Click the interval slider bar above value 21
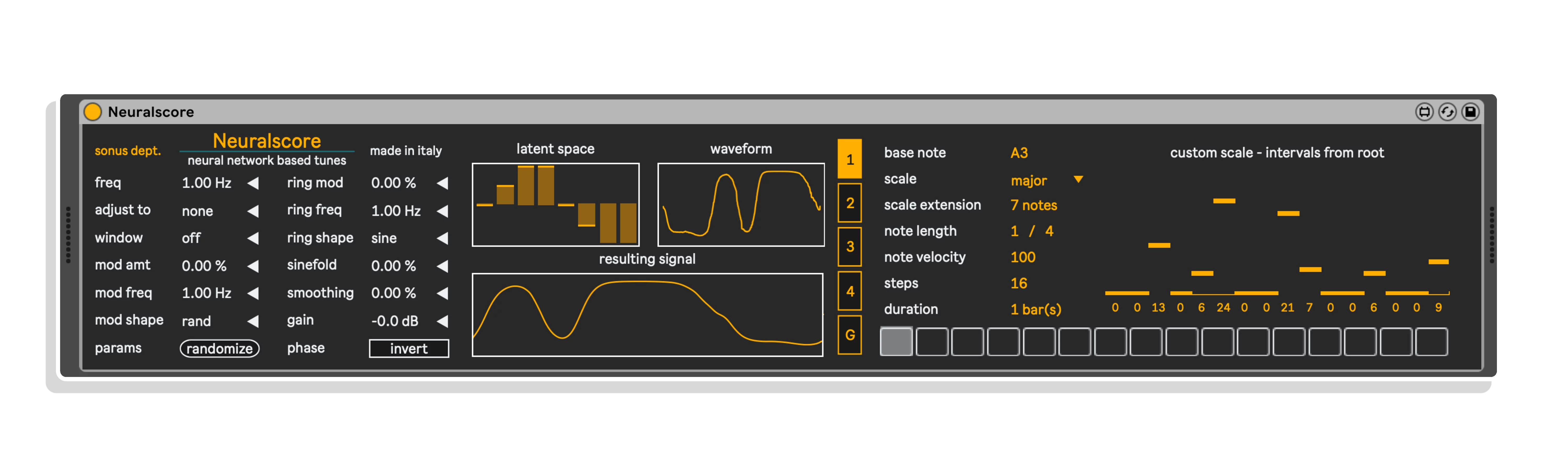The image size is (1568, 449). coord(1288,214)
